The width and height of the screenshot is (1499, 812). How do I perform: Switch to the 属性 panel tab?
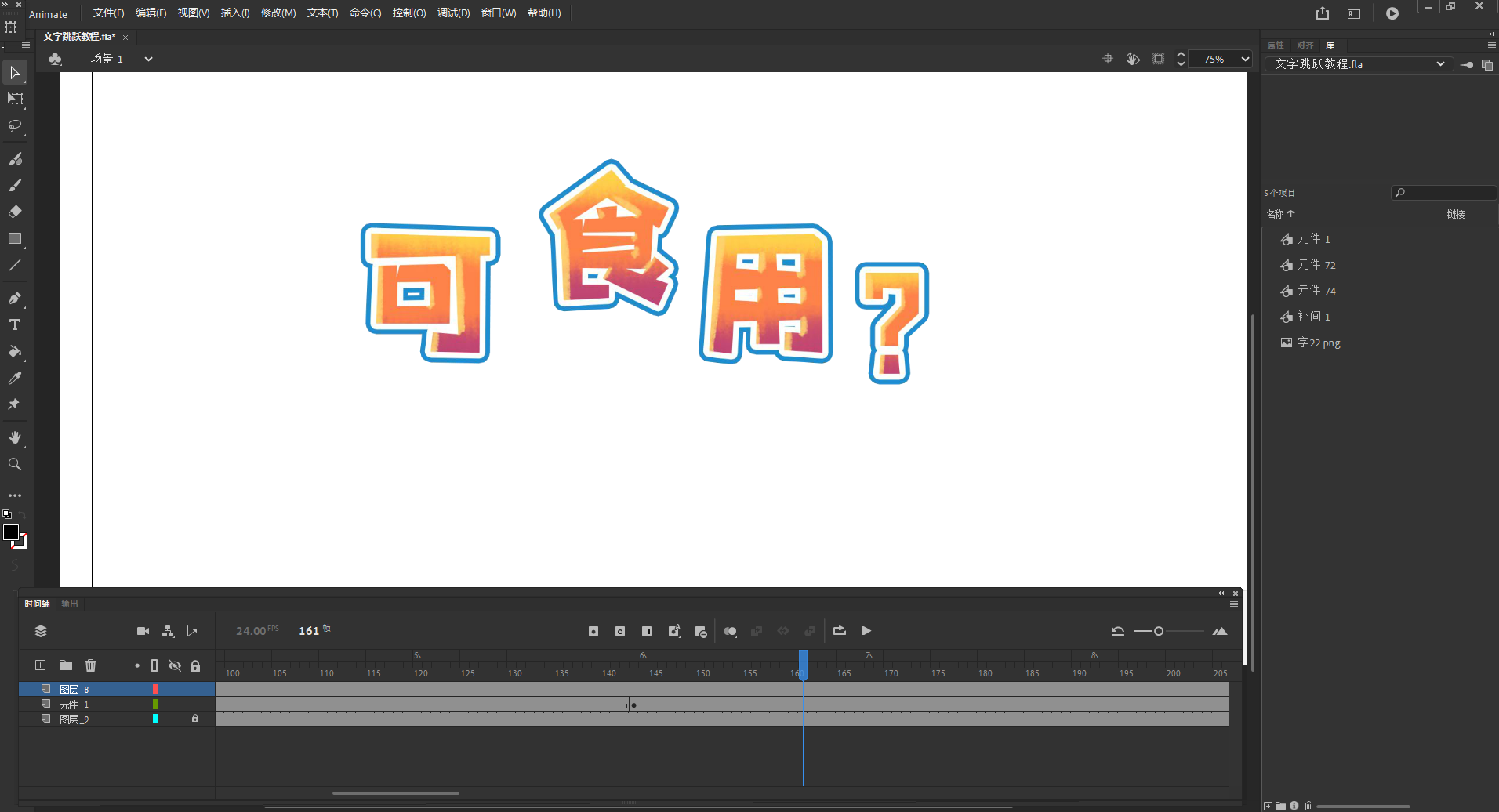point(1276,45)
